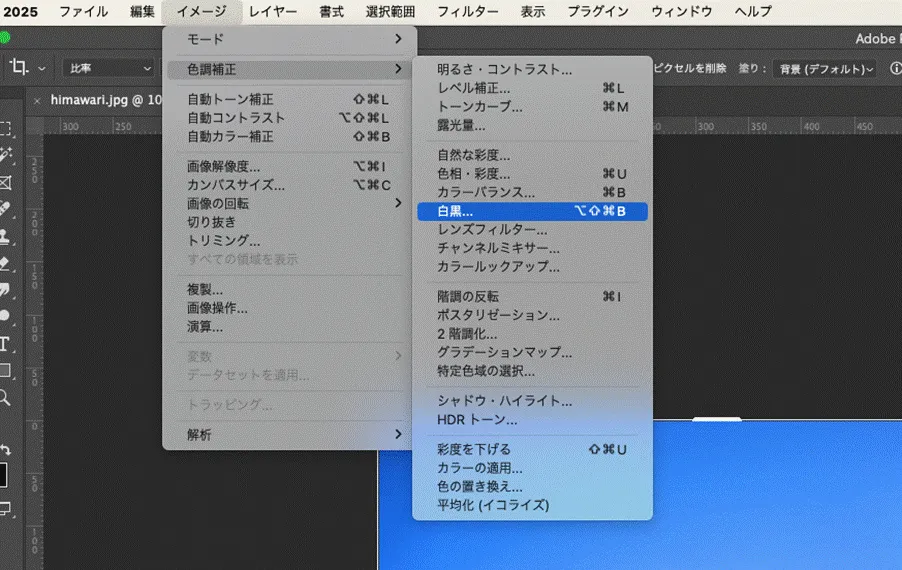Open the 編集 menu
902x570 pixels.
click(x=142, y=12)
